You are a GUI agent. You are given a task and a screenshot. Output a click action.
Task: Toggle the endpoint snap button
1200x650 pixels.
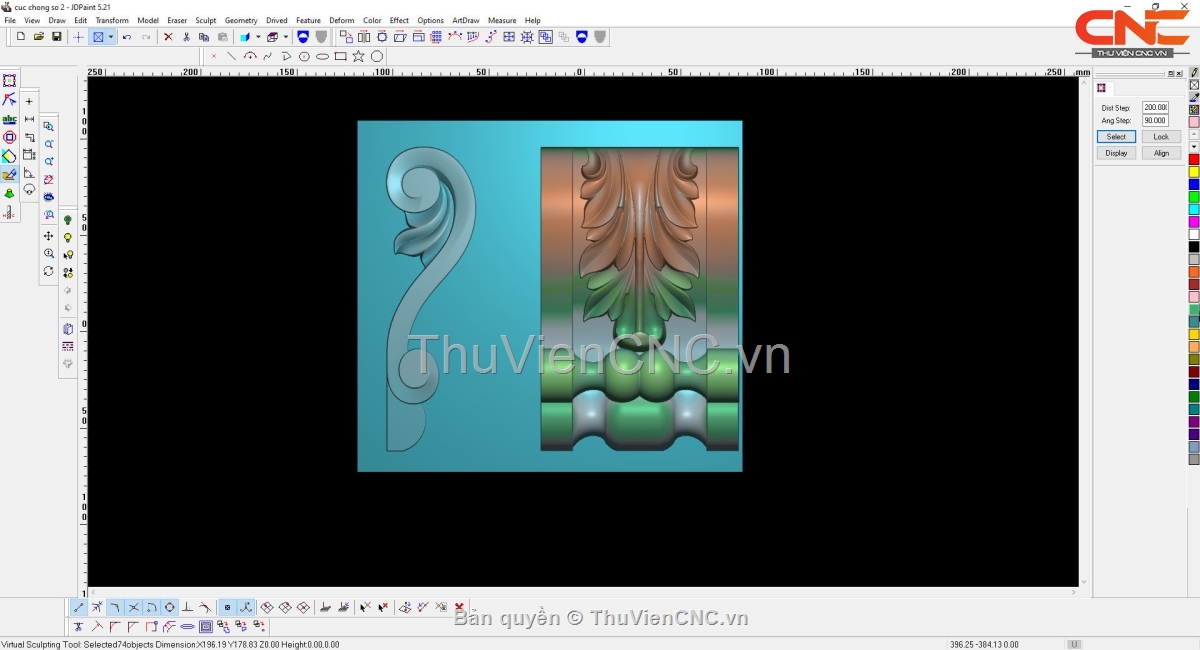click(79, 607)
